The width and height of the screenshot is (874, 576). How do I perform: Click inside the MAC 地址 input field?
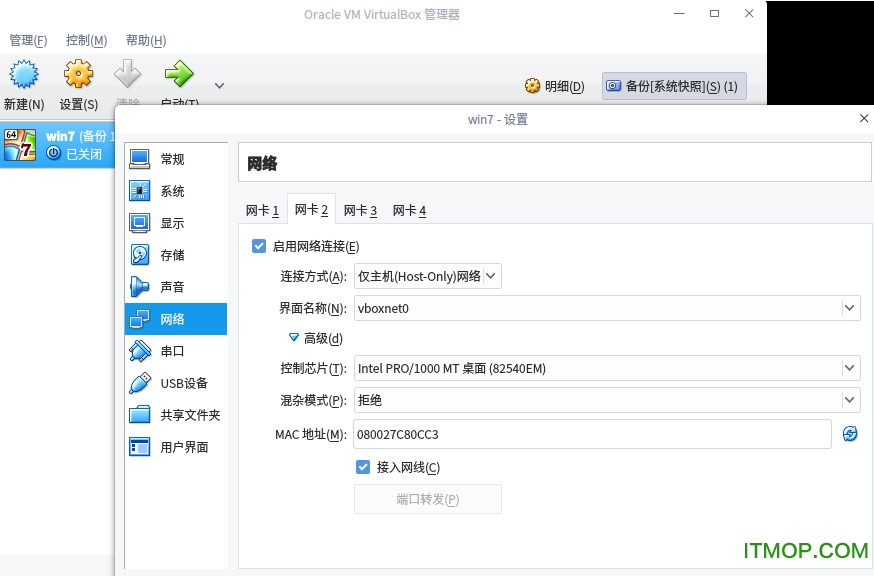click(590, 434)
